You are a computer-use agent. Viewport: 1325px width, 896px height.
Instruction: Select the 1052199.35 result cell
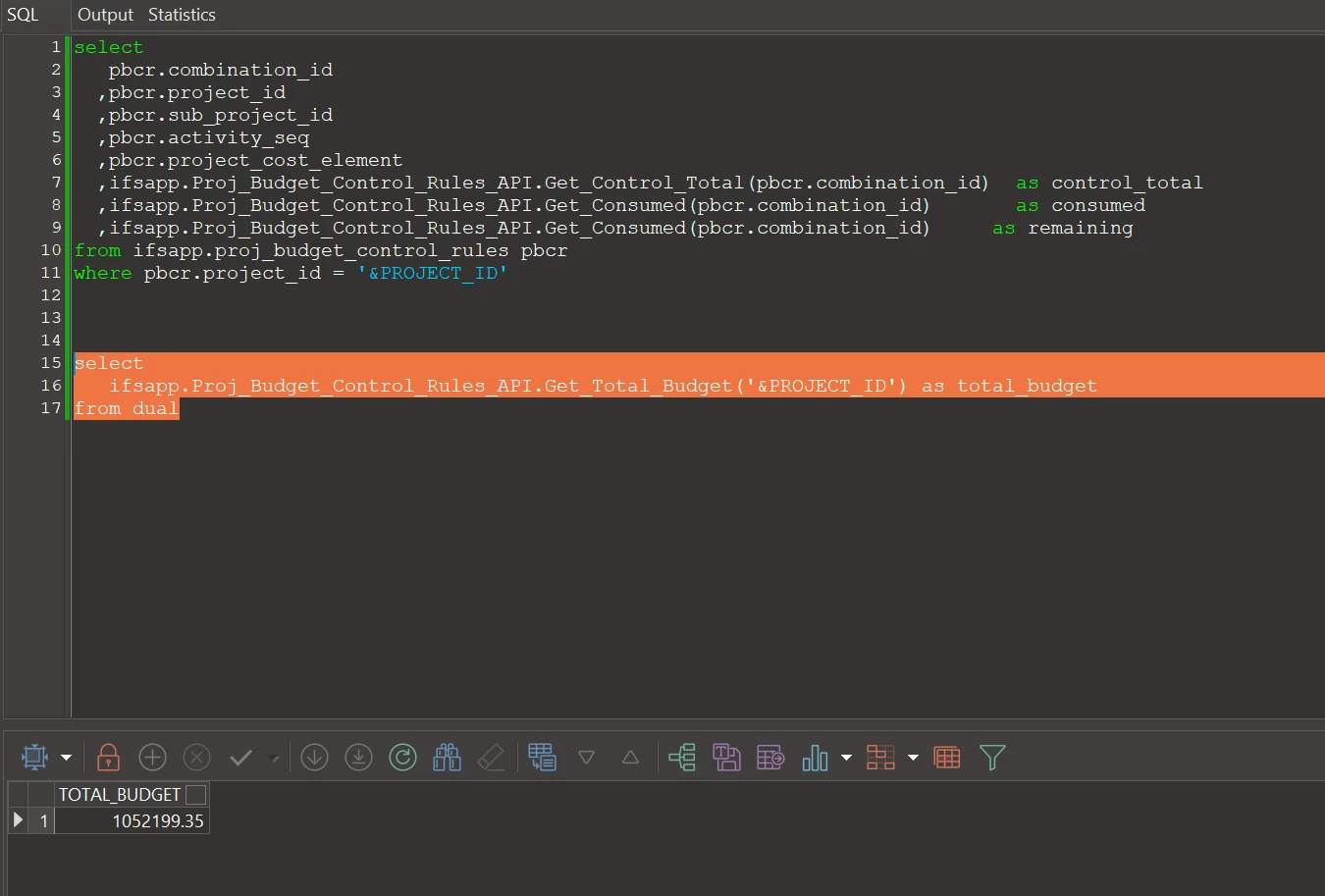pyautogui.click(x=132, y=820)
